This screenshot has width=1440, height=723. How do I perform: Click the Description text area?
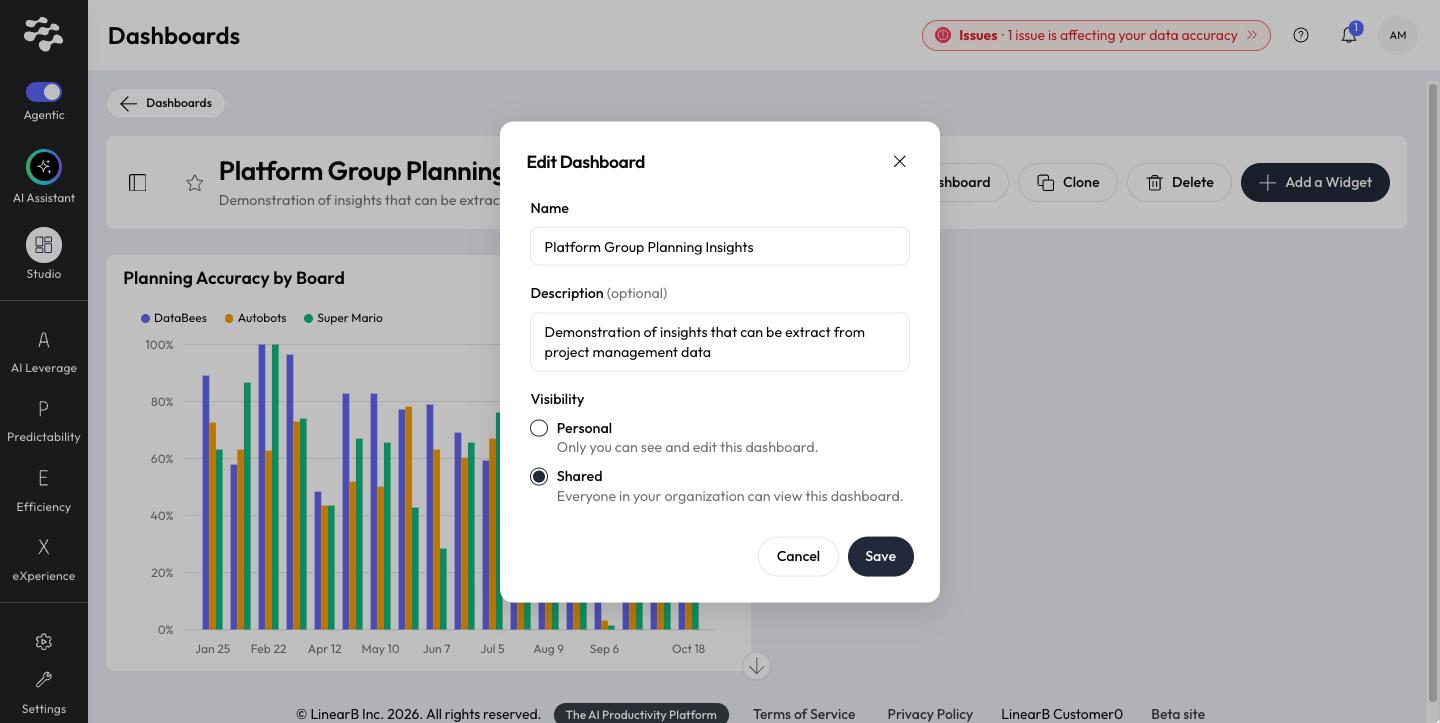tap(720, 342)
